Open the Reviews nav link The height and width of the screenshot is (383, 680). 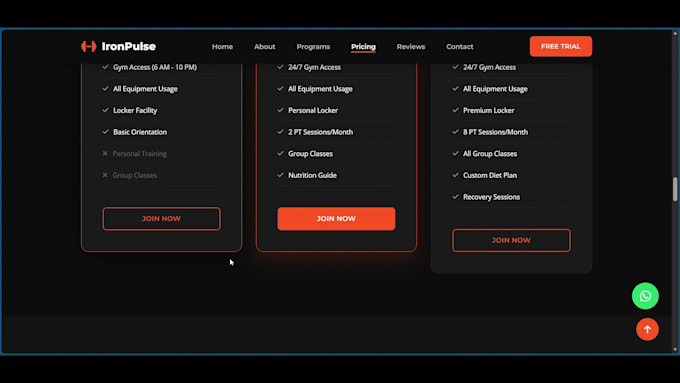click(x=411, y=46)
